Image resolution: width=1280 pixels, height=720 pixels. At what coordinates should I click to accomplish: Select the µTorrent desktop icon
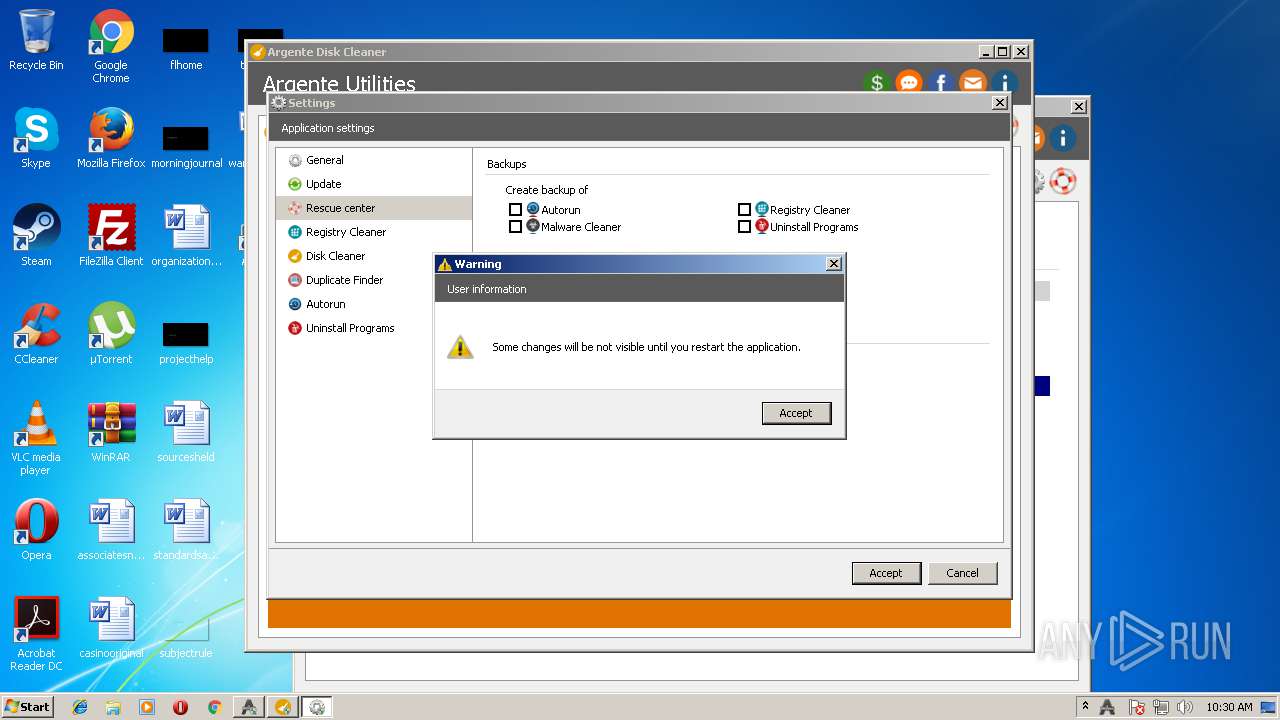point(111,334)
